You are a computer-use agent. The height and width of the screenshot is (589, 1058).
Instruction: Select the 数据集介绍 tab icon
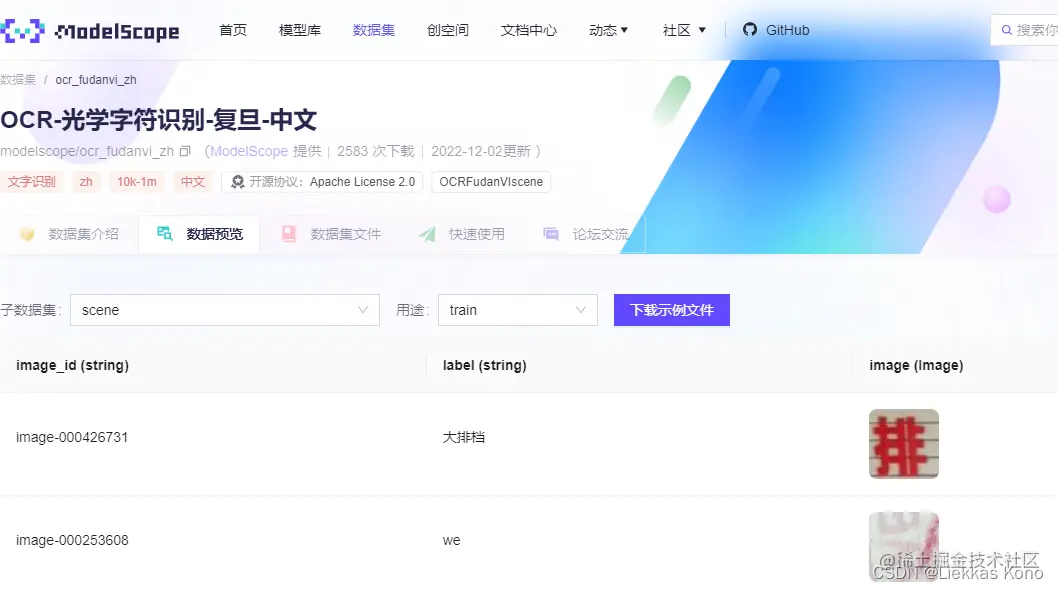(x=27, y=234)
